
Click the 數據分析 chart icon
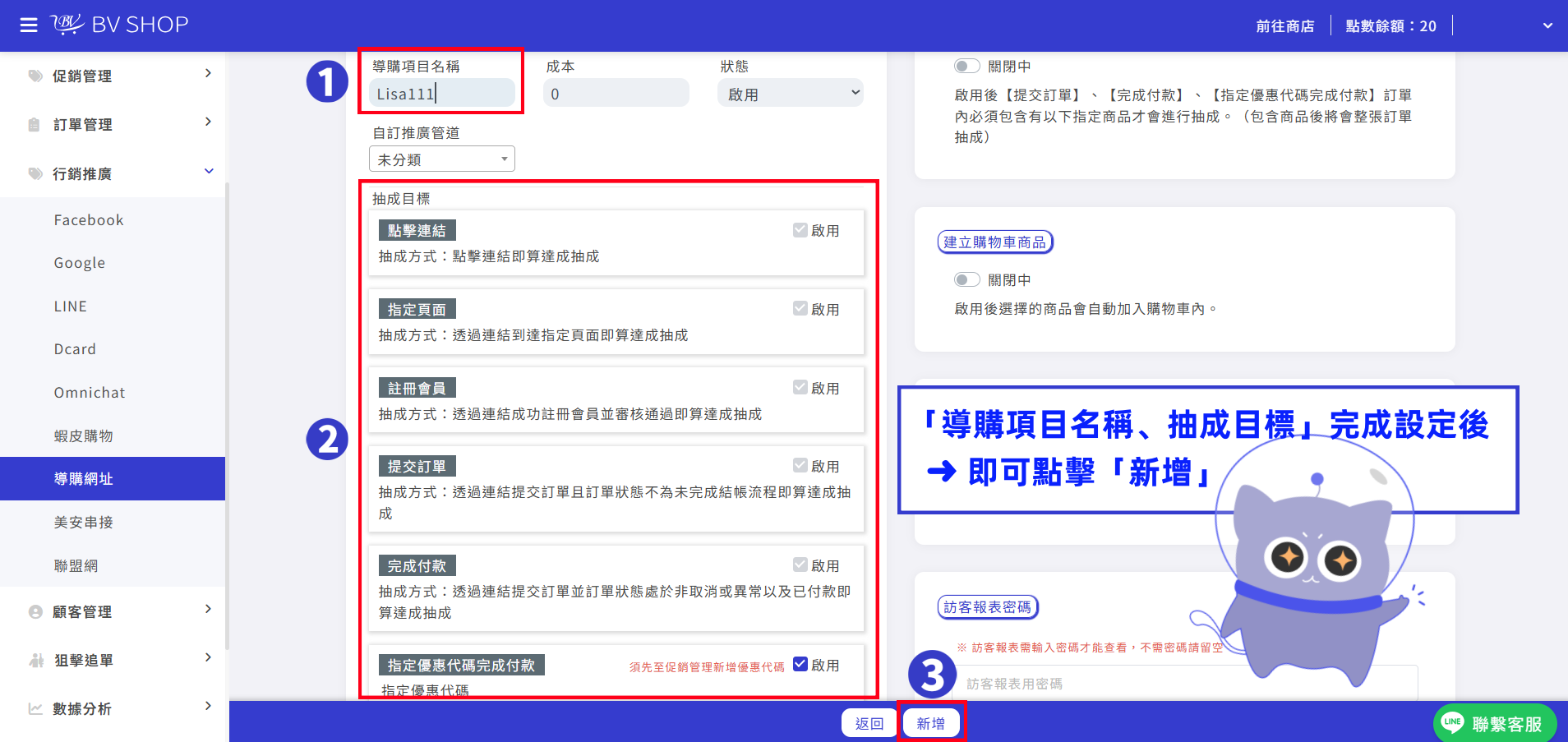35,708
